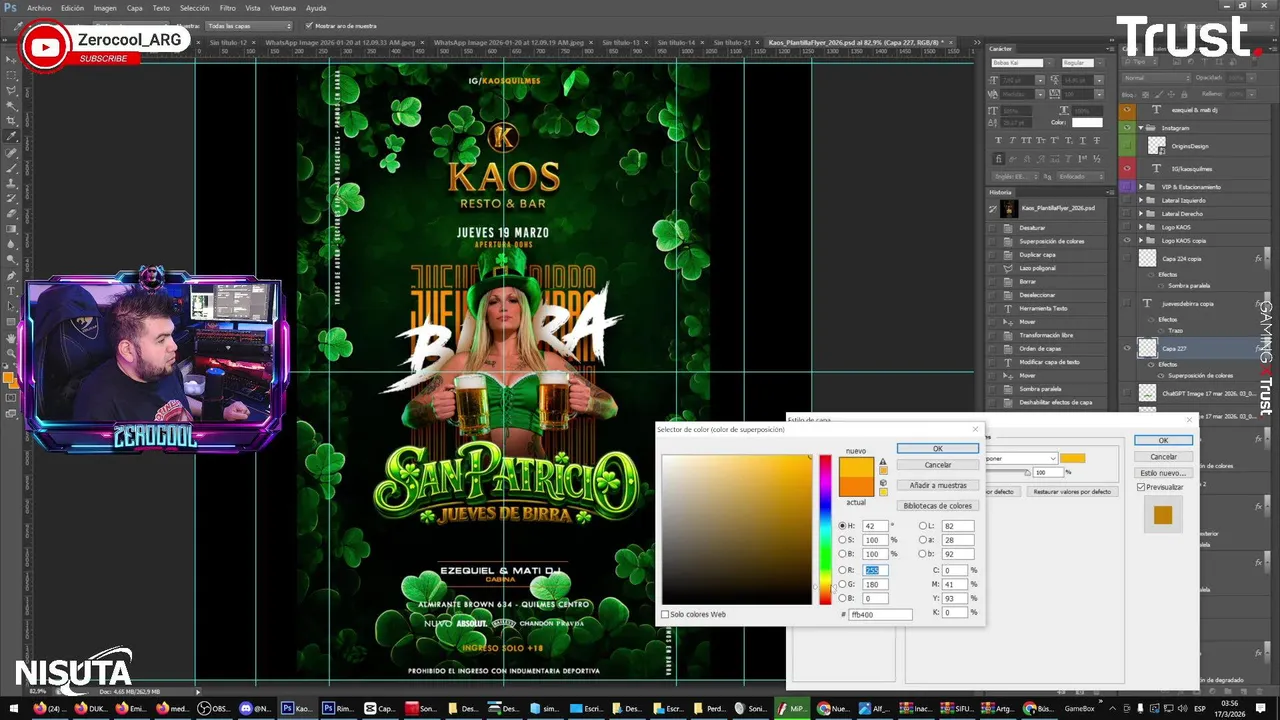Collapse the Instagram layer group
This screenshot has height=720, width=1280.
tap(1141, 128)
